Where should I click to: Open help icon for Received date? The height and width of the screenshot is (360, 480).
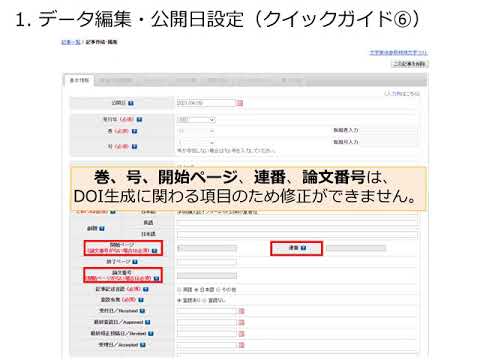[x=142, y=311]
